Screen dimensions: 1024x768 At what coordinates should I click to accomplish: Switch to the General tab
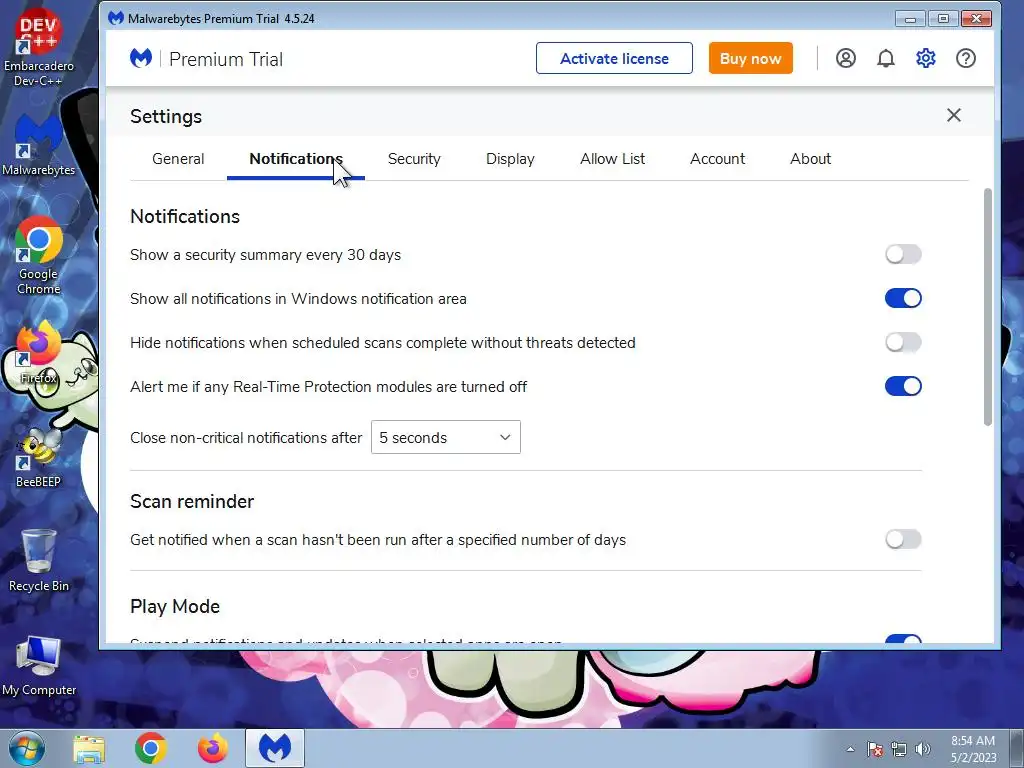click(x=178, y=159)
